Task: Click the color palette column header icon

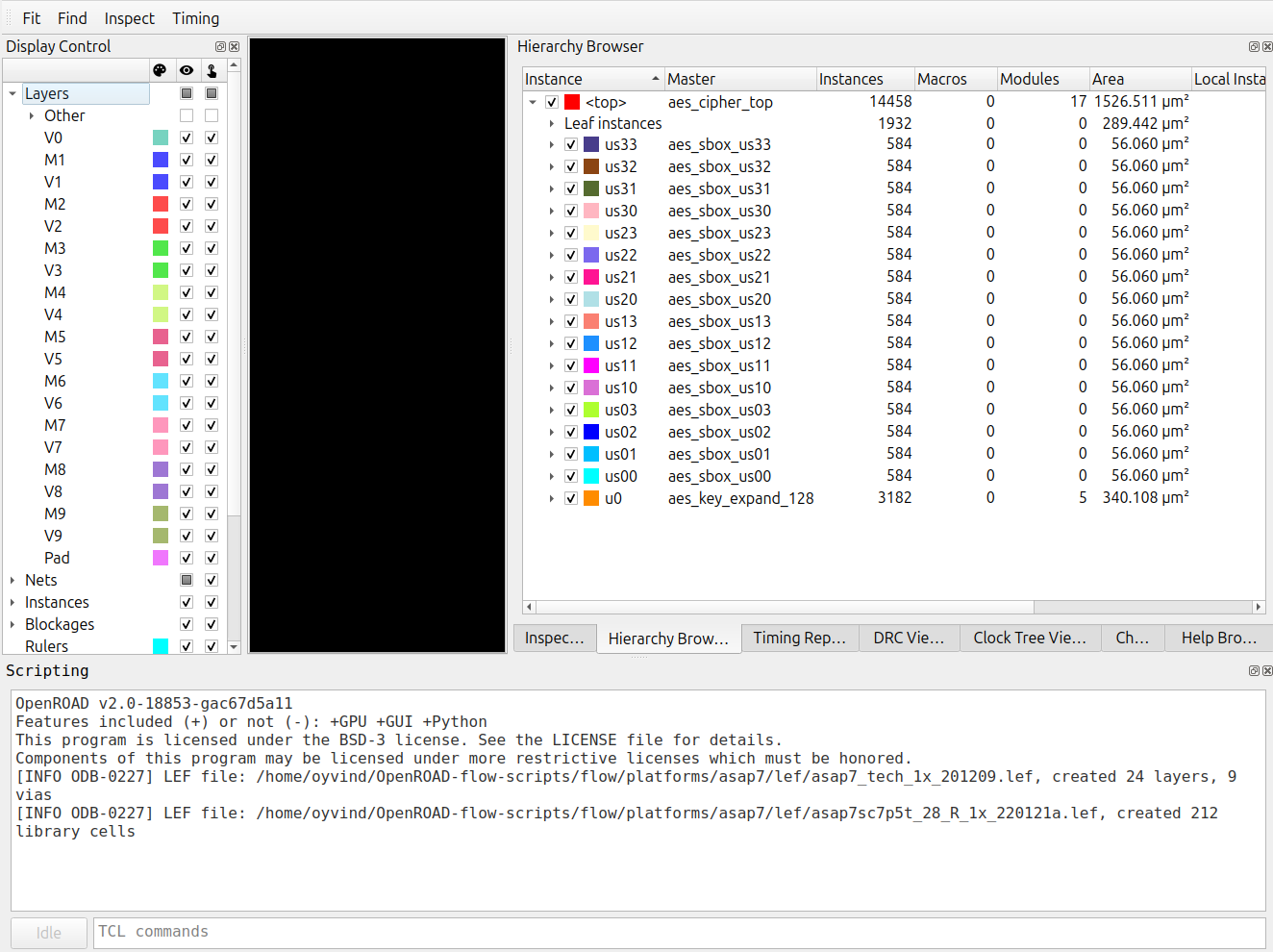Action: pyautogui.click(x=160, y=70)
